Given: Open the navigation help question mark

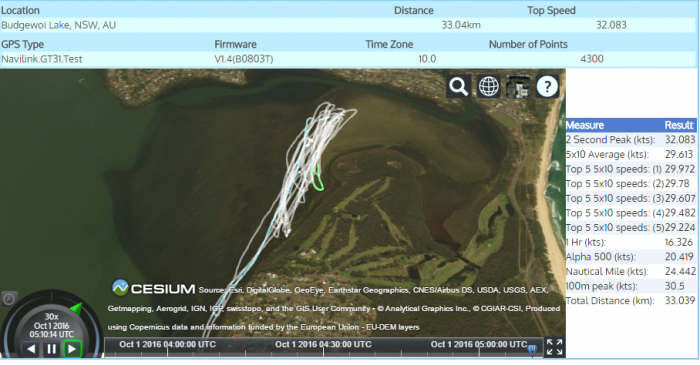Looking at the screenshot, I should click(547, 86).
